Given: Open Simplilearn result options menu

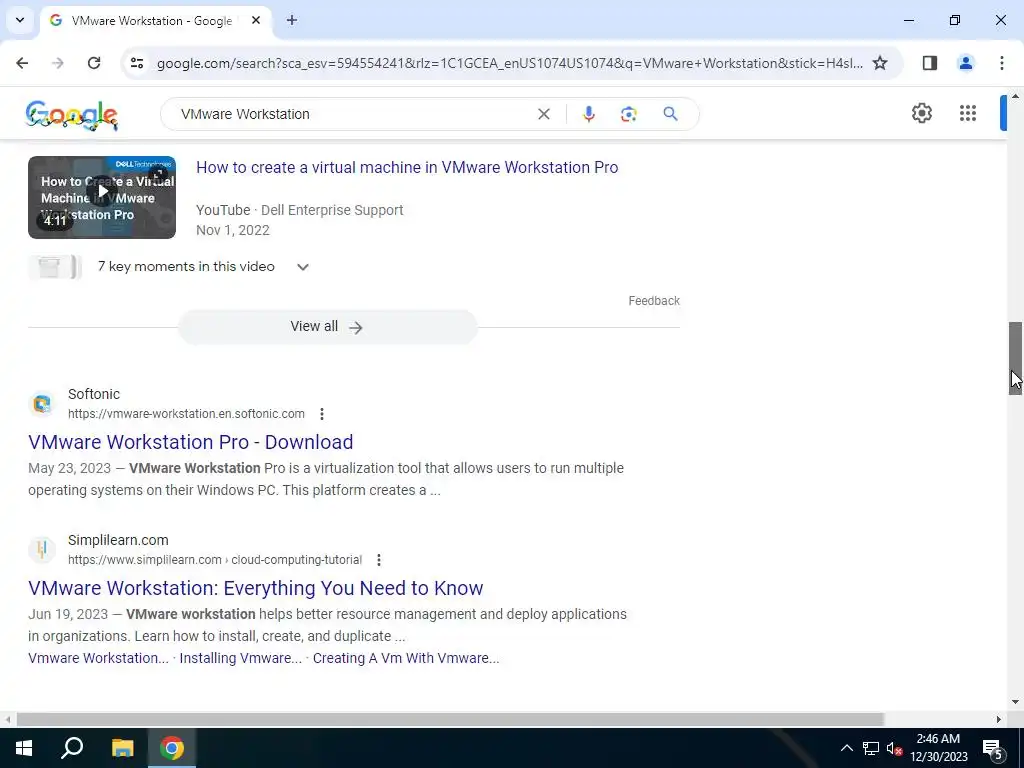Looking at the screenshot, I should pyautogui.click(x=379, y=560).
